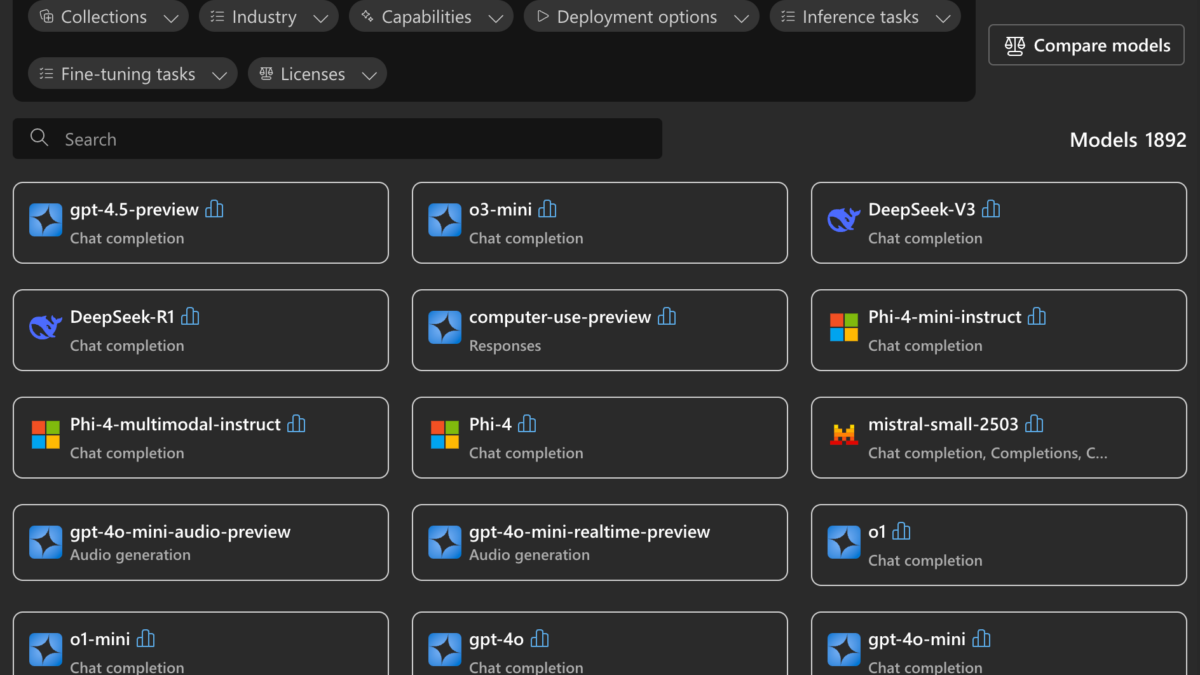Click the Mistral logo on the mistral-small-2503 card
The image size is (1200, 675).
tap(844, 435)
